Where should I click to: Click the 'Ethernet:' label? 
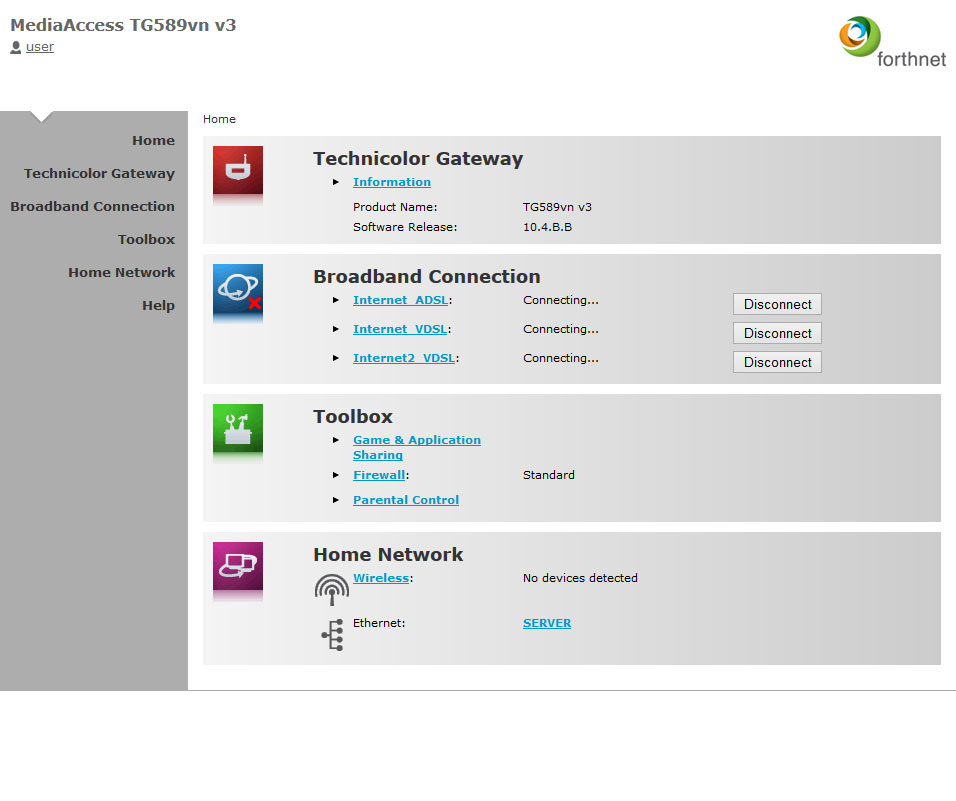(x=379, y=623)
